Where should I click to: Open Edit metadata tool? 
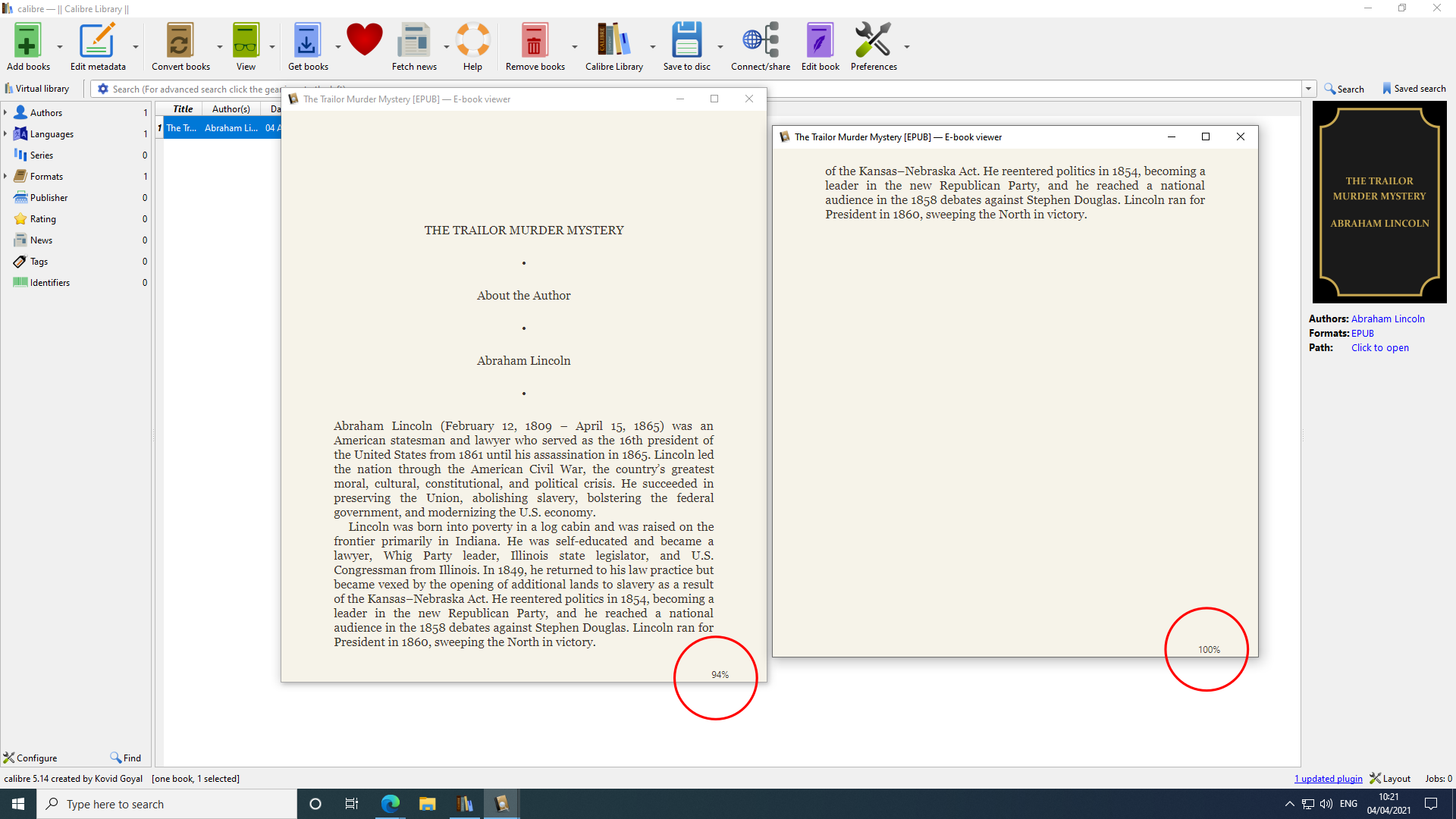click(97, 42)
